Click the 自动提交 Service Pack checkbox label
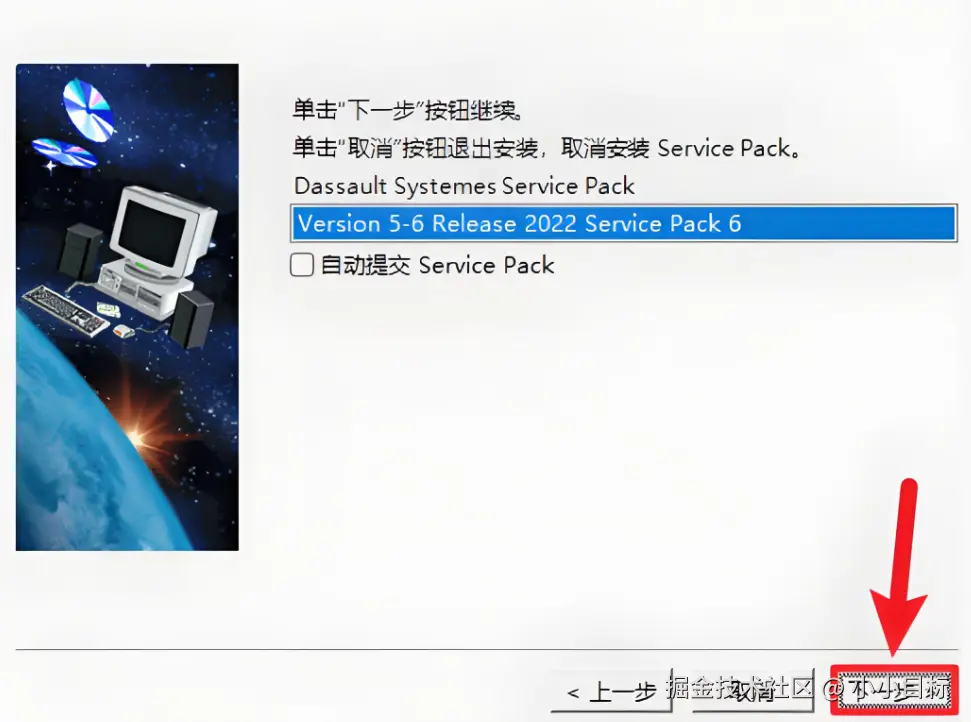The width and height of the screenshot is (971, 722). (437, 266)
